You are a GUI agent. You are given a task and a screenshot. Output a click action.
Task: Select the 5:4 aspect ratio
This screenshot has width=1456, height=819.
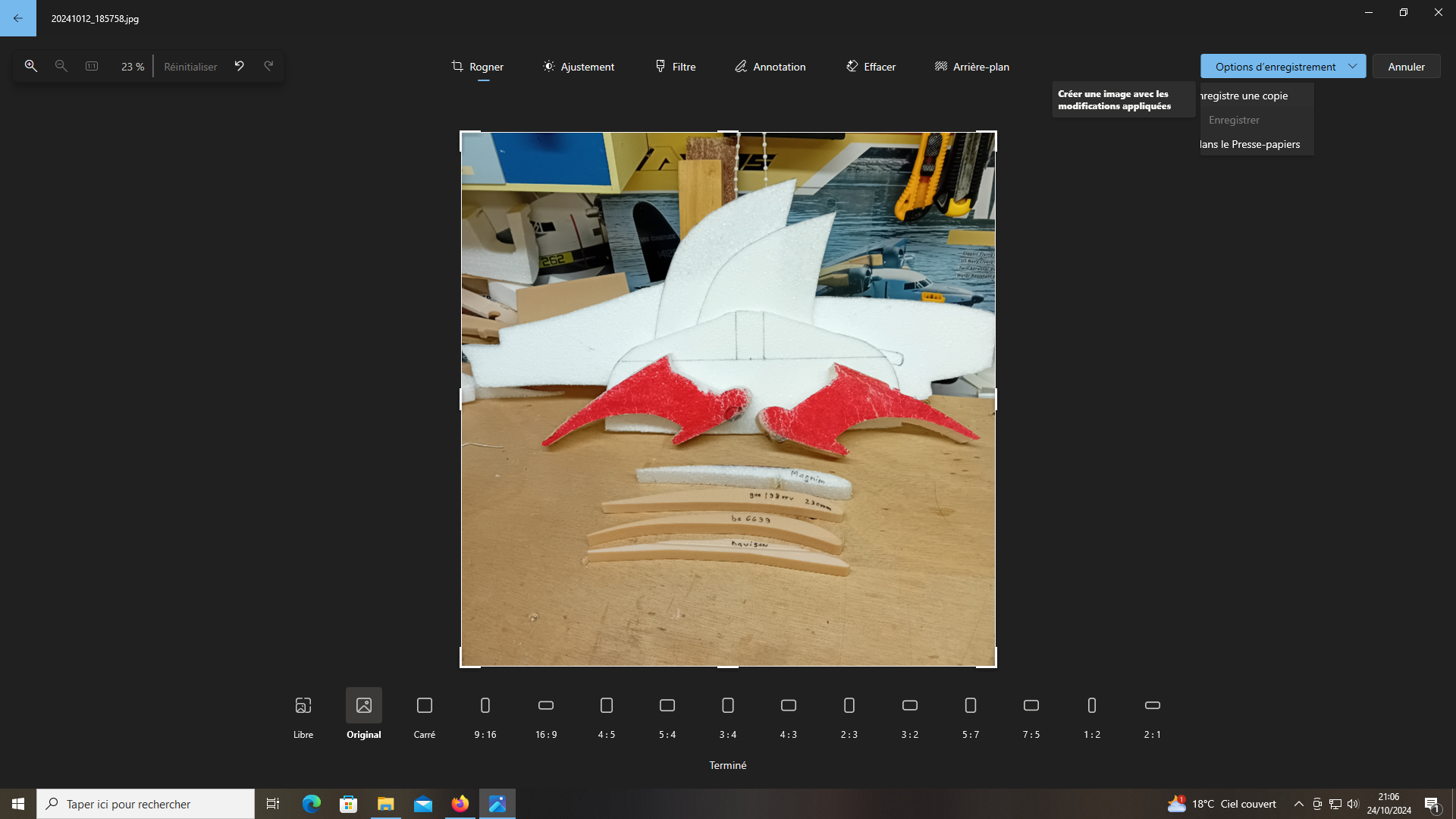coord(667,716)
